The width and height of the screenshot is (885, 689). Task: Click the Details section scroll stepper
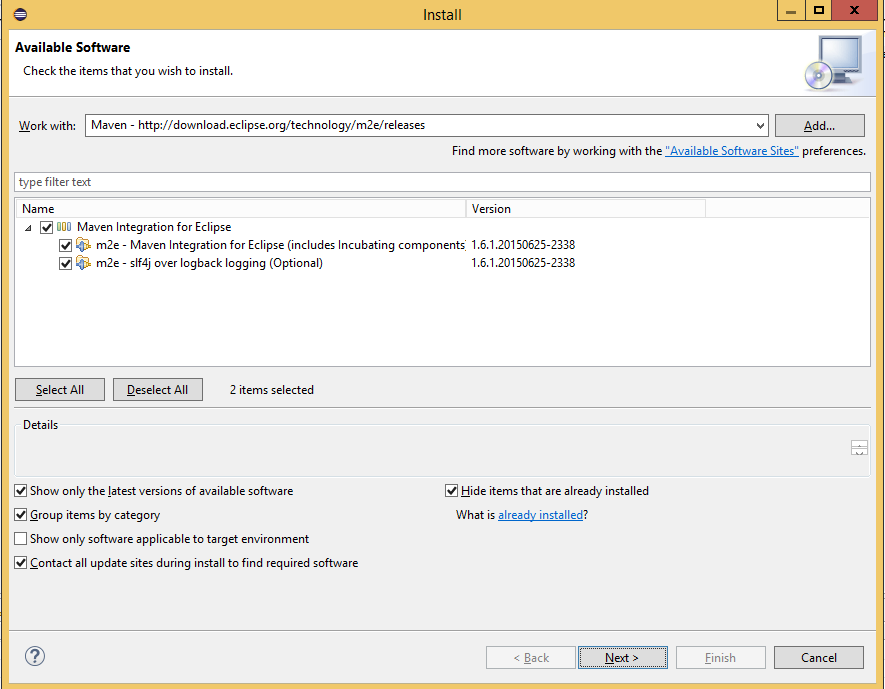coord(859,448)
